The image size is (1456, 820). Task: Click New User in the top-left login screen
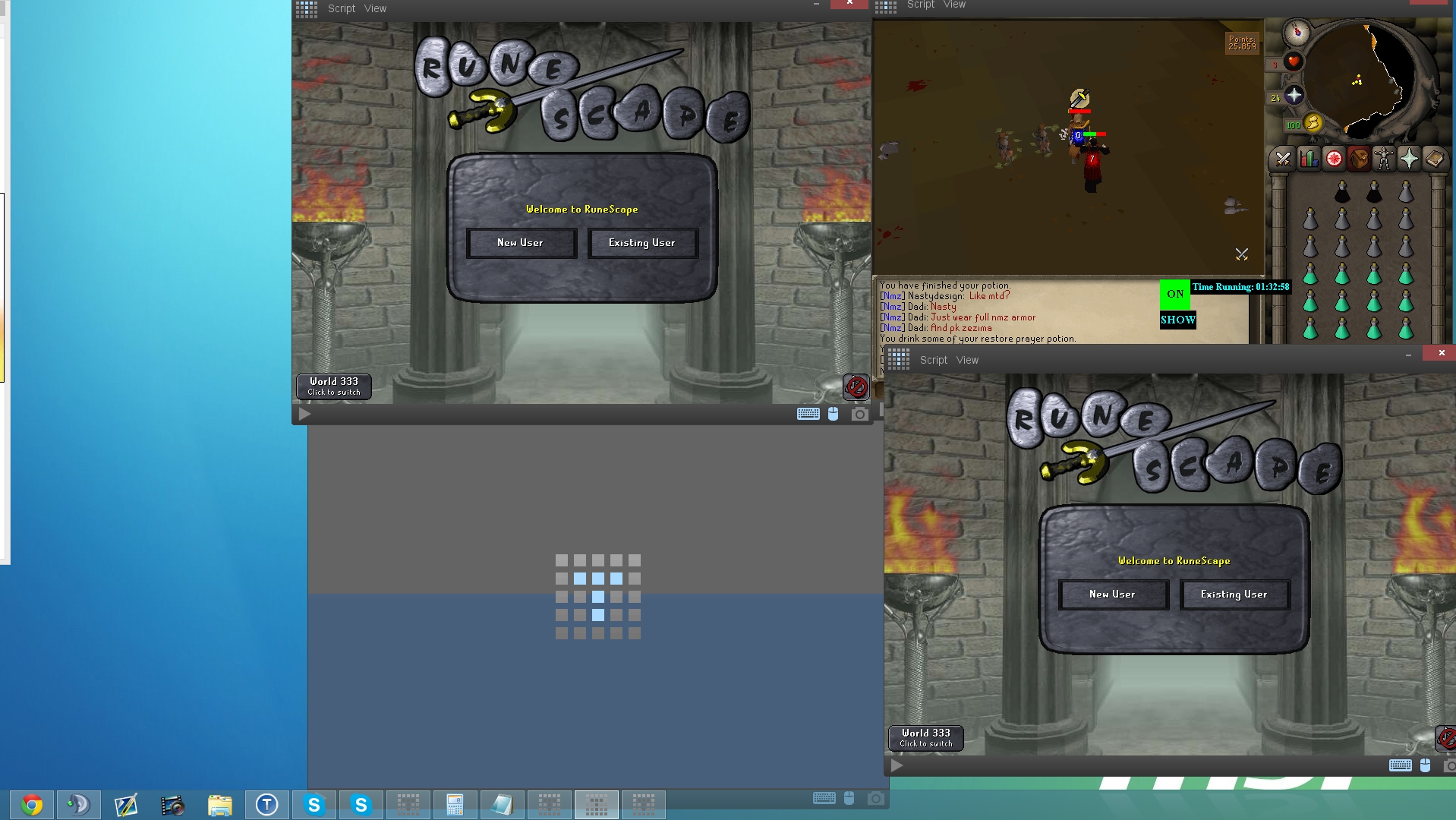[x=521, y=243]
